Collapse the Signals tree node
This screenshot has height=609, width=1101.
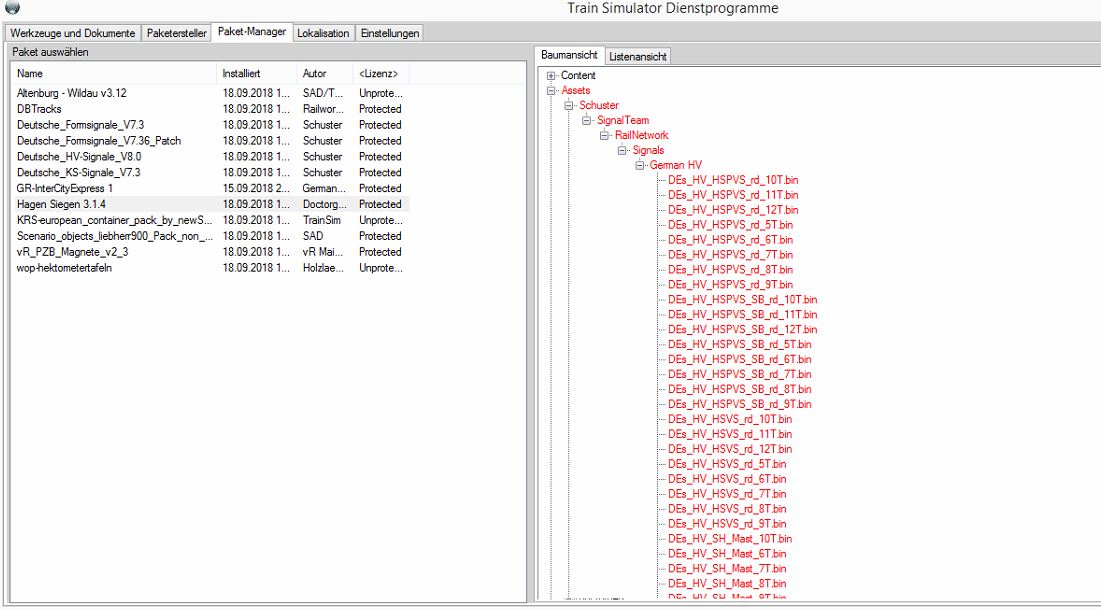point(621,150)
